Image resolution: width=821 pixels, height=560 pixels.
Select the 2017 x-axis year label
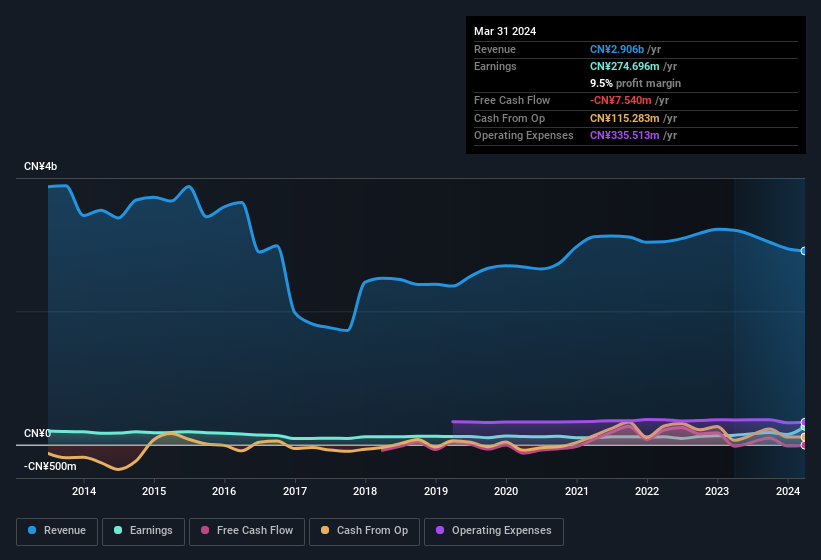[295, 491]
